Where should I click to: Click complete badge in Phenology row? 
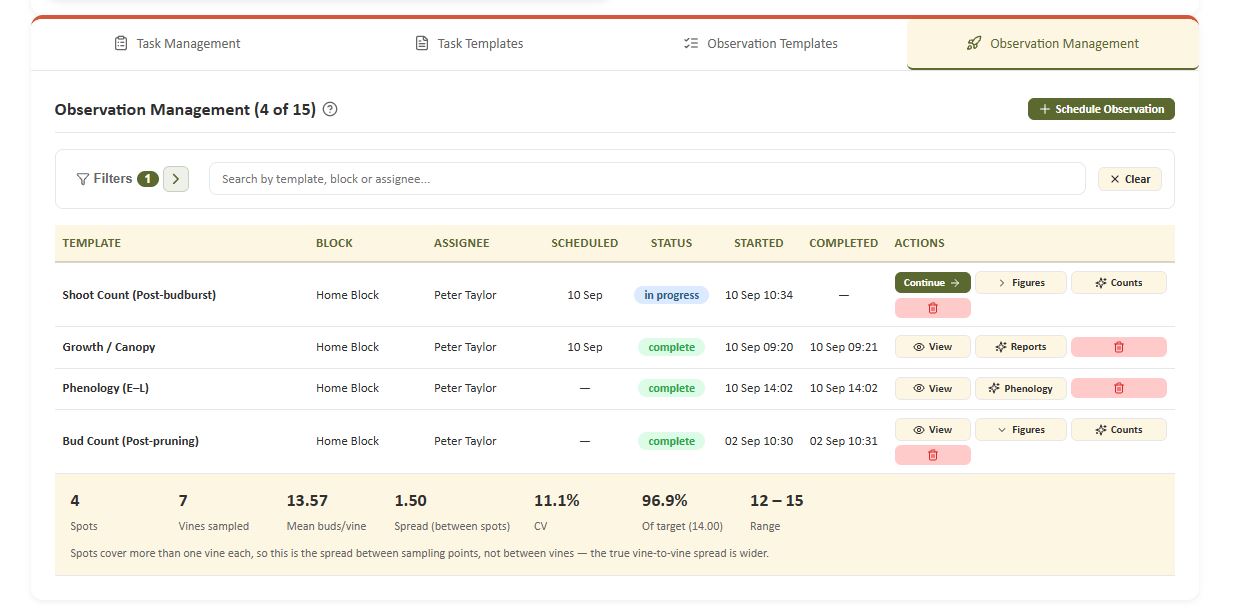[x=671, y=388]
